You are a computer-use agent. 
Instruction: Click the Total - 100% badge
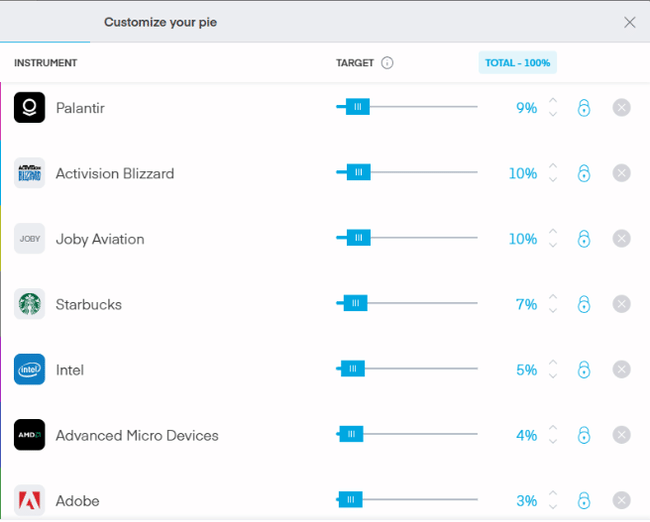[517, 63]
